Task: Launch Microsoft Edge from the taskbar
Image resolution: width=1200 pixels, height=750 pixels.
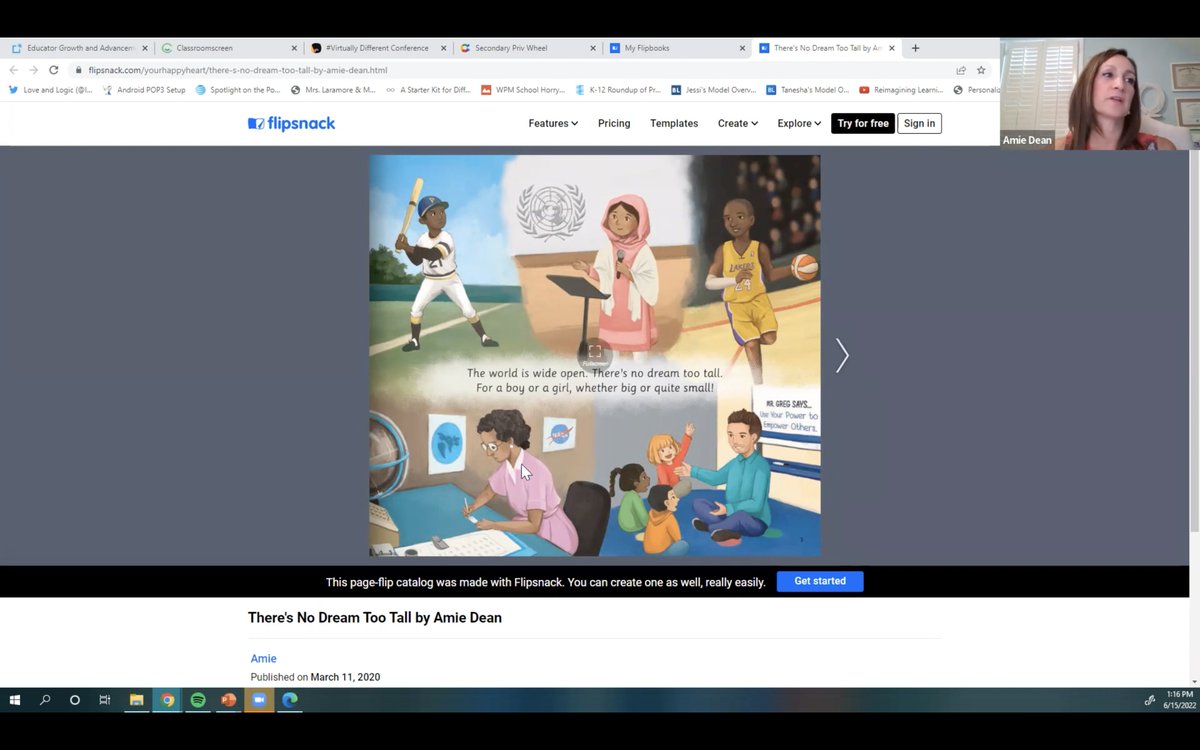Action: [290, 700]
